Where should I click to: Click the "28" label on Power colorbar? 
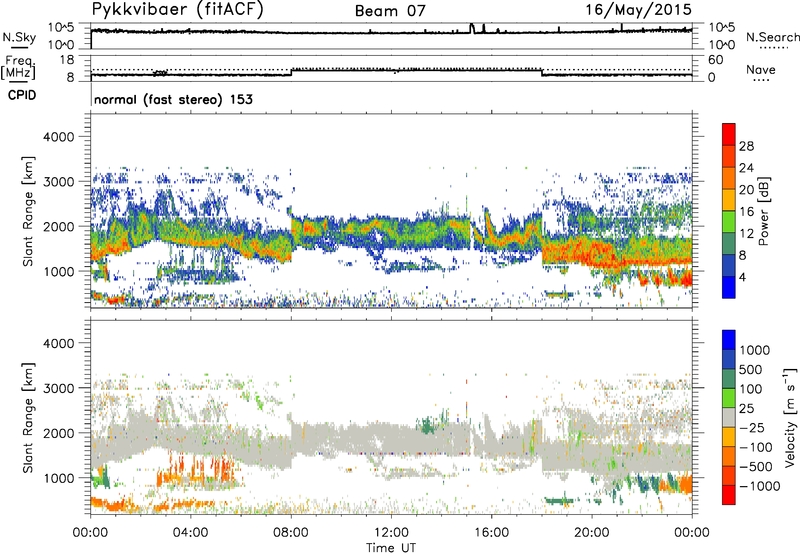pyautogui.click(x=746, y=146)
